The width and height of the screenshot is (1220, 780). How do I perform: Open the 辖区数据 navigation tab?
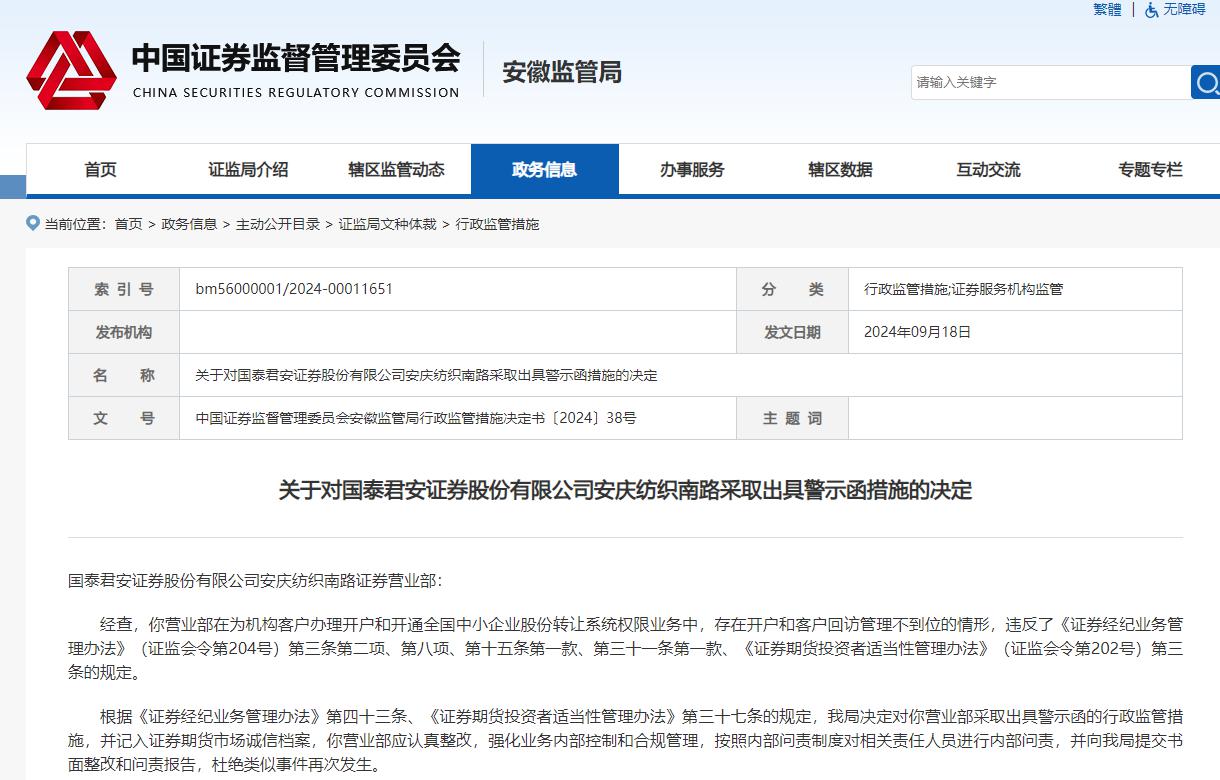(x=840, y=170)
